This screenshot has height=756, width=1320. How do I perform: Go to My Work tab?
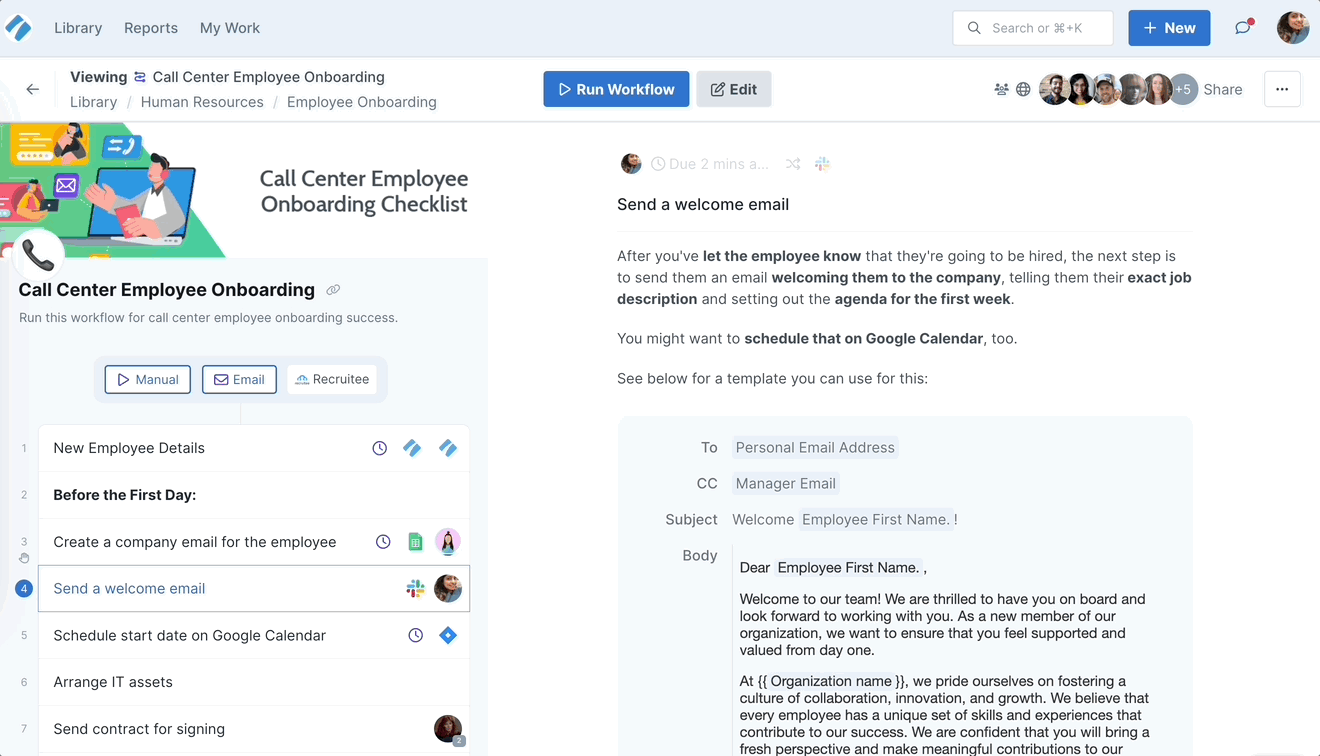pos(230,28)
